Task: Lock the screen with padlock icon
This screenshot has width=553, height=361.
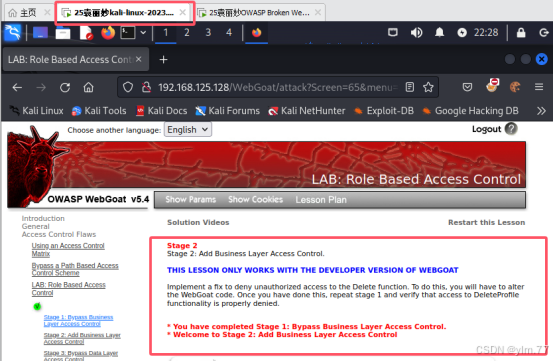Action: (521, 33)
